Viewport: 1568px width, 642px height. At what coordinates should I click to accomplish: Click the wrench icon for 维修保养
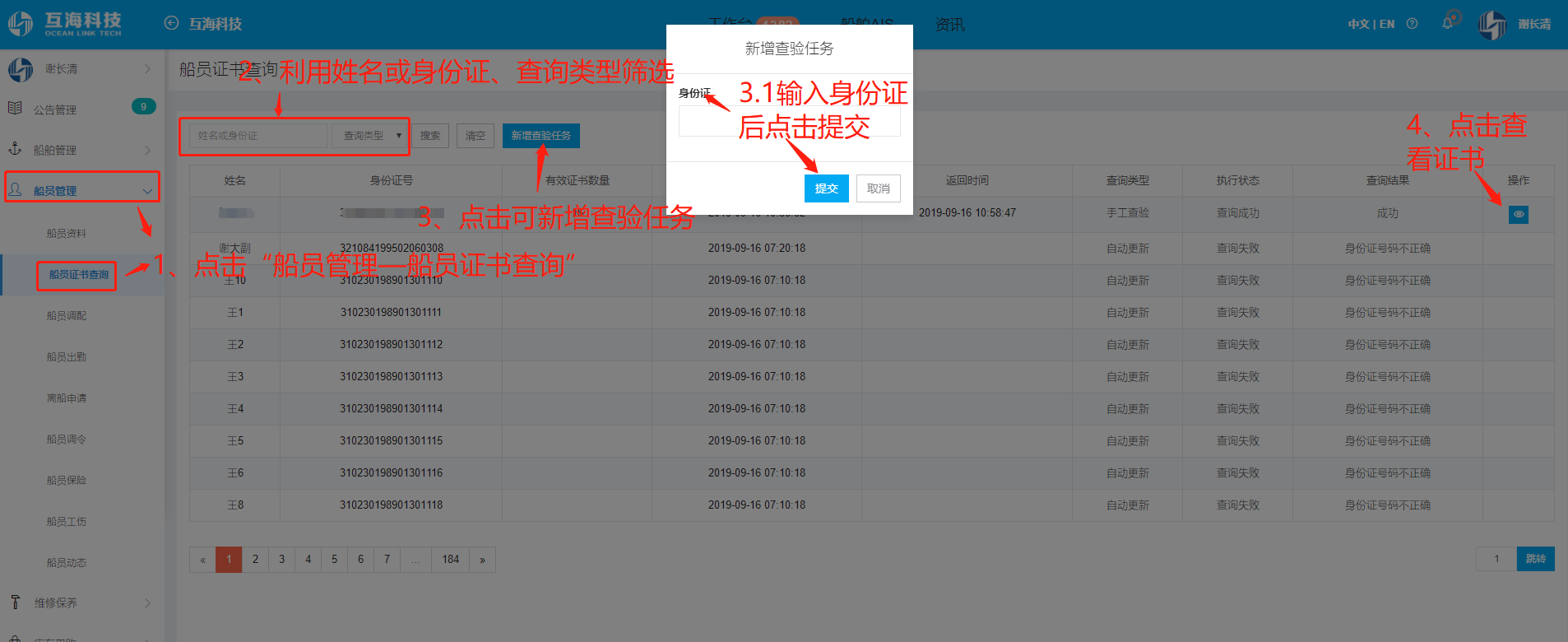pos(15,602)
